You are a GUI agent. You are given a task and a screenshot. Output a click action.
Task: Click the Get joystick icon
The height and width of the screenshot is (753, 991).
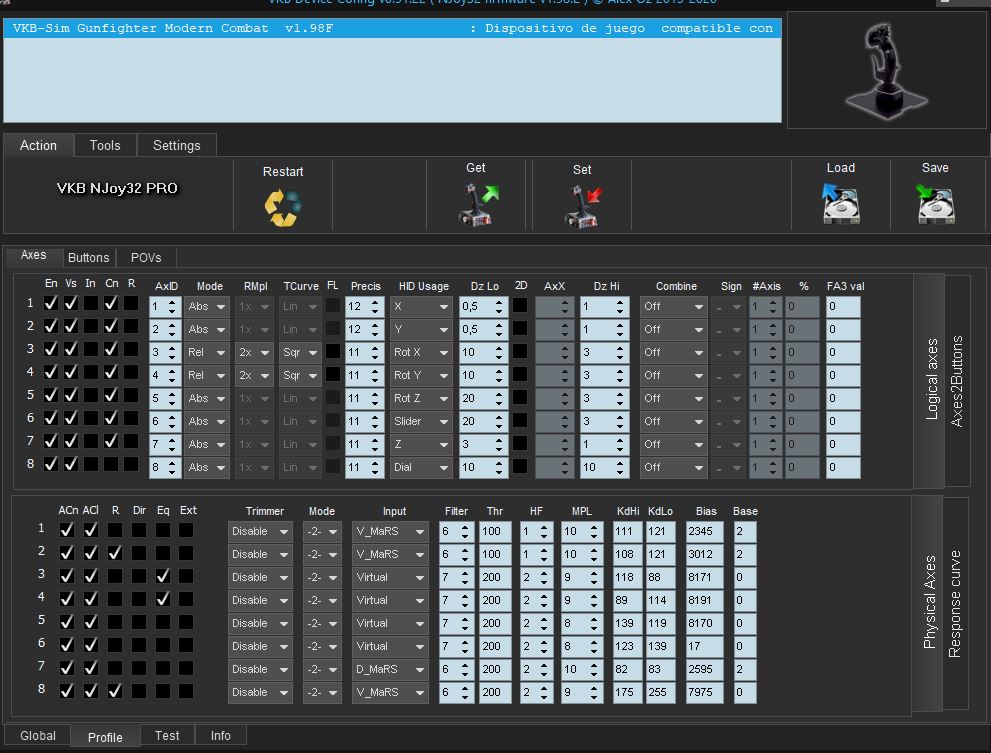click(477, 204)
